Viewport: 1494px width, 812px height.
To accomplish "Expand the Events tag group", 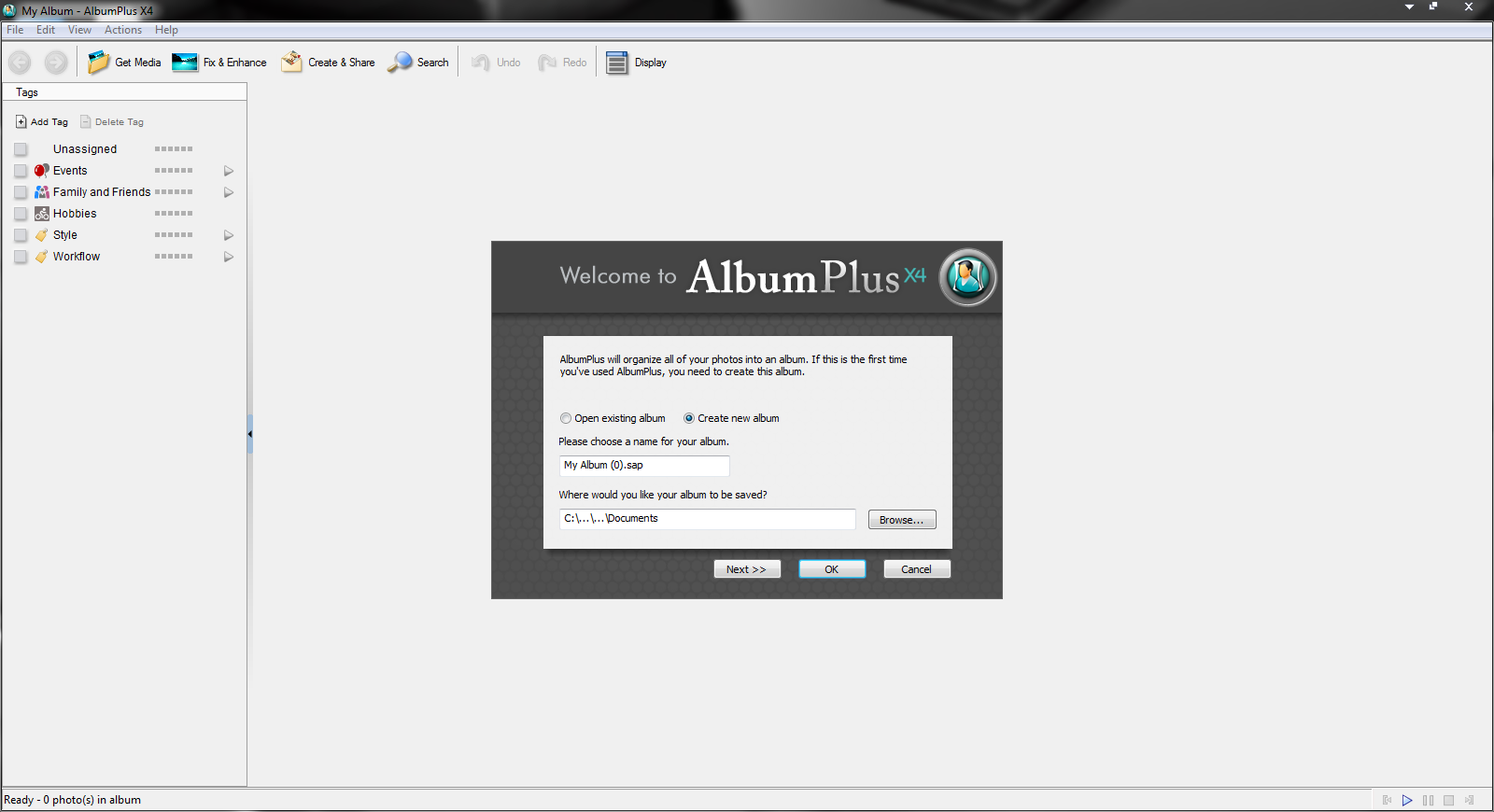I will (228, 171).
